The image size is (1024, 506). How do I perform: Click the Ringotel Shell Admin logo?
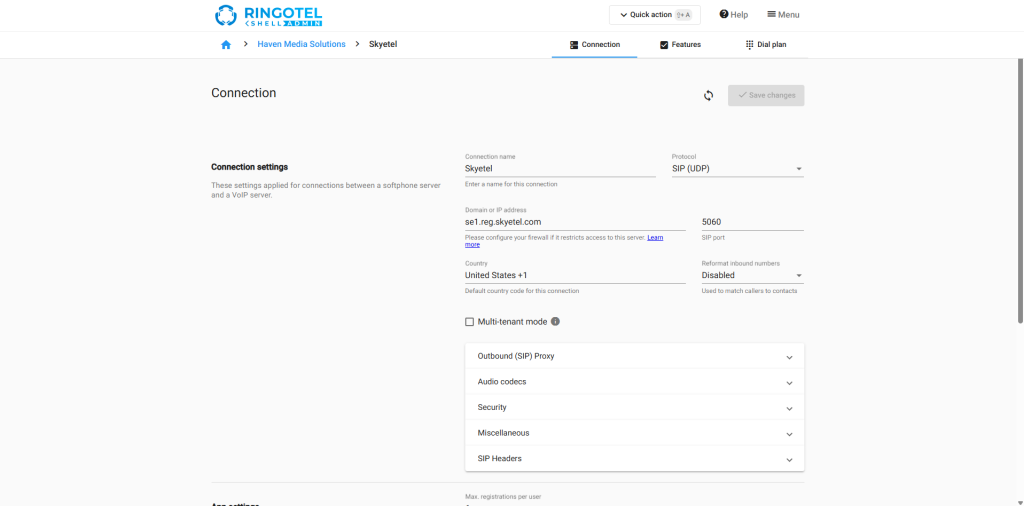(x=269, y=15)
